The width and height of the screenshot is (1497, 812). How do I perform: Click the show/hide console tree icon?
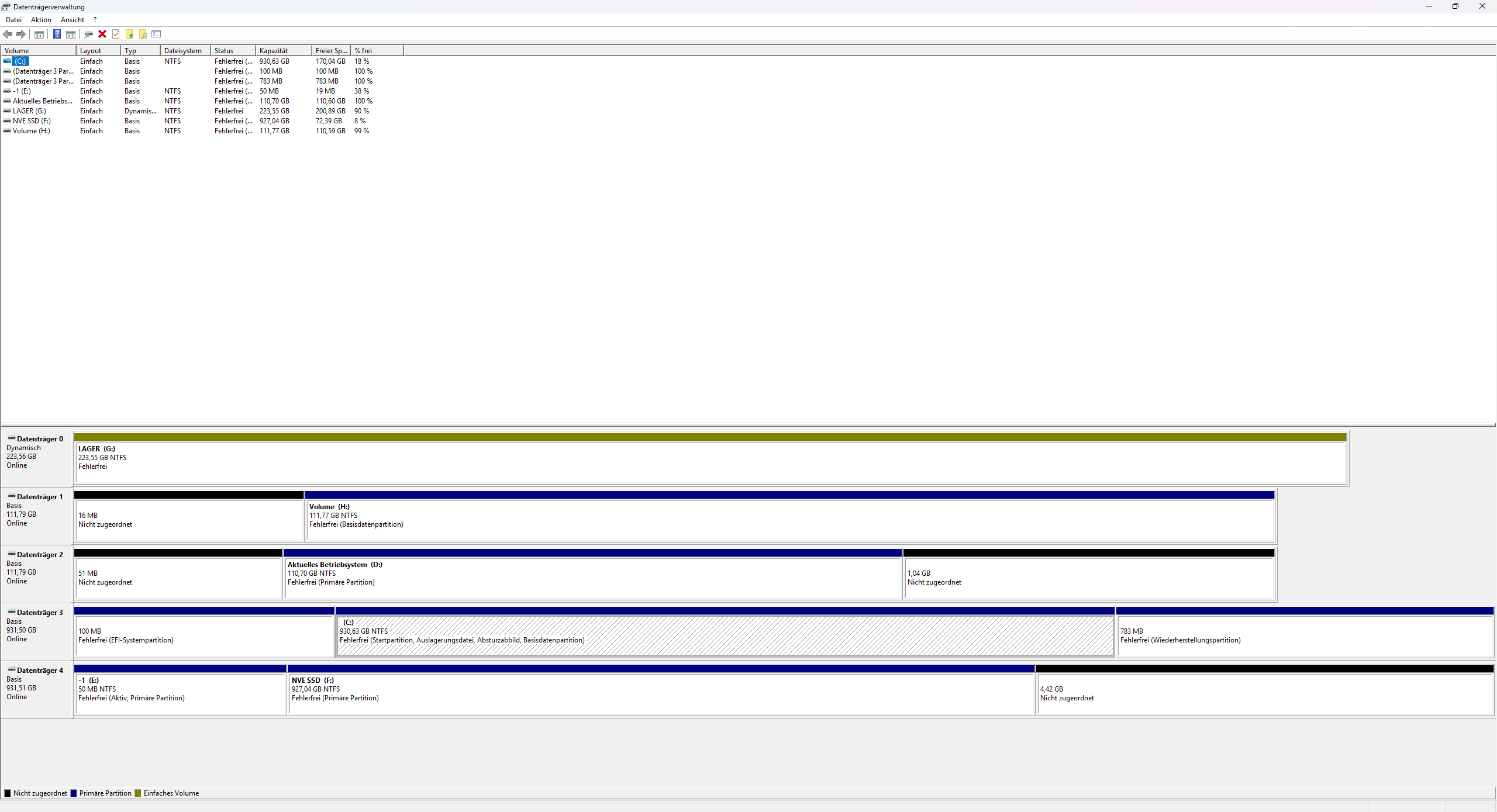pyautogui.click(x=39, y=34)
